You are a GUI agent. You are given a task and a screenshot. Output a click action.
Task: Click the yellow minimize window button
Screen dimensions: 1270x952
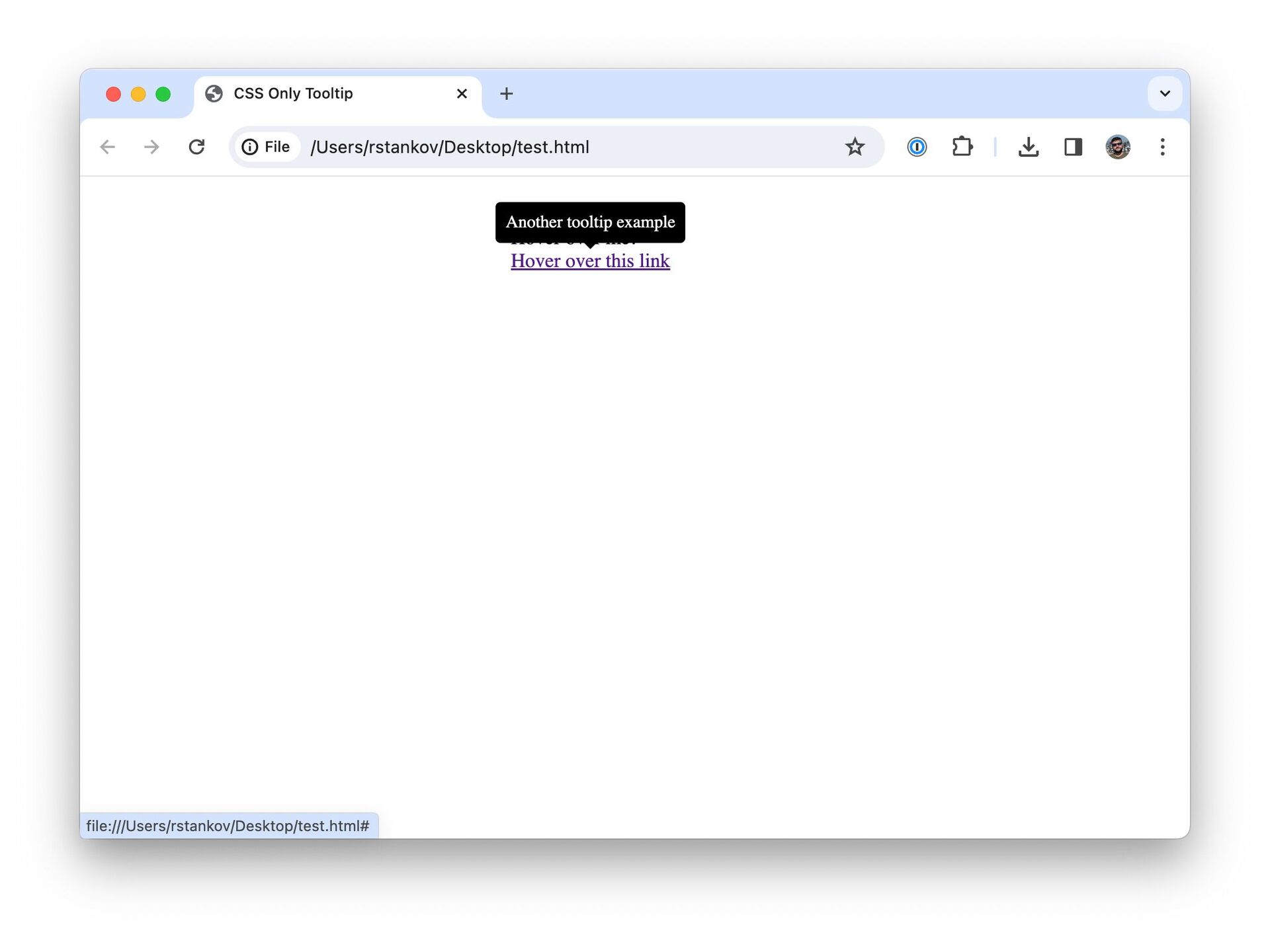[138, 94]
